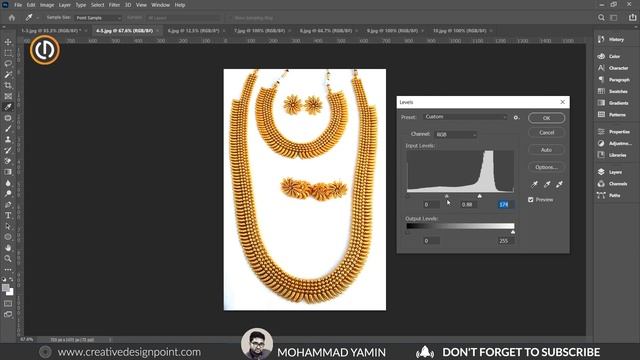Open the preset options gear menu

[x=516, y=118]
